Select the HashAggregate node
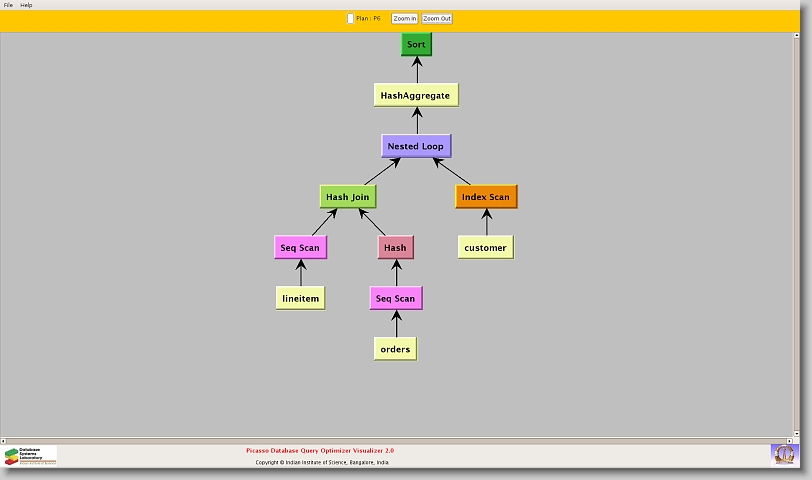812x480 pixels. 417,96
